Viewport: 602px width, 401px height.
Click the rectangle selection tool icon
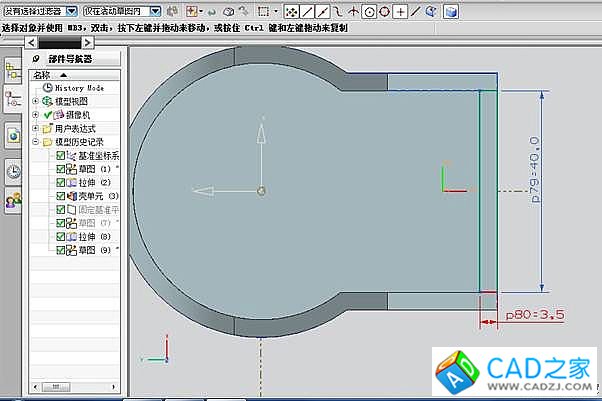click(x=264, y=12)
